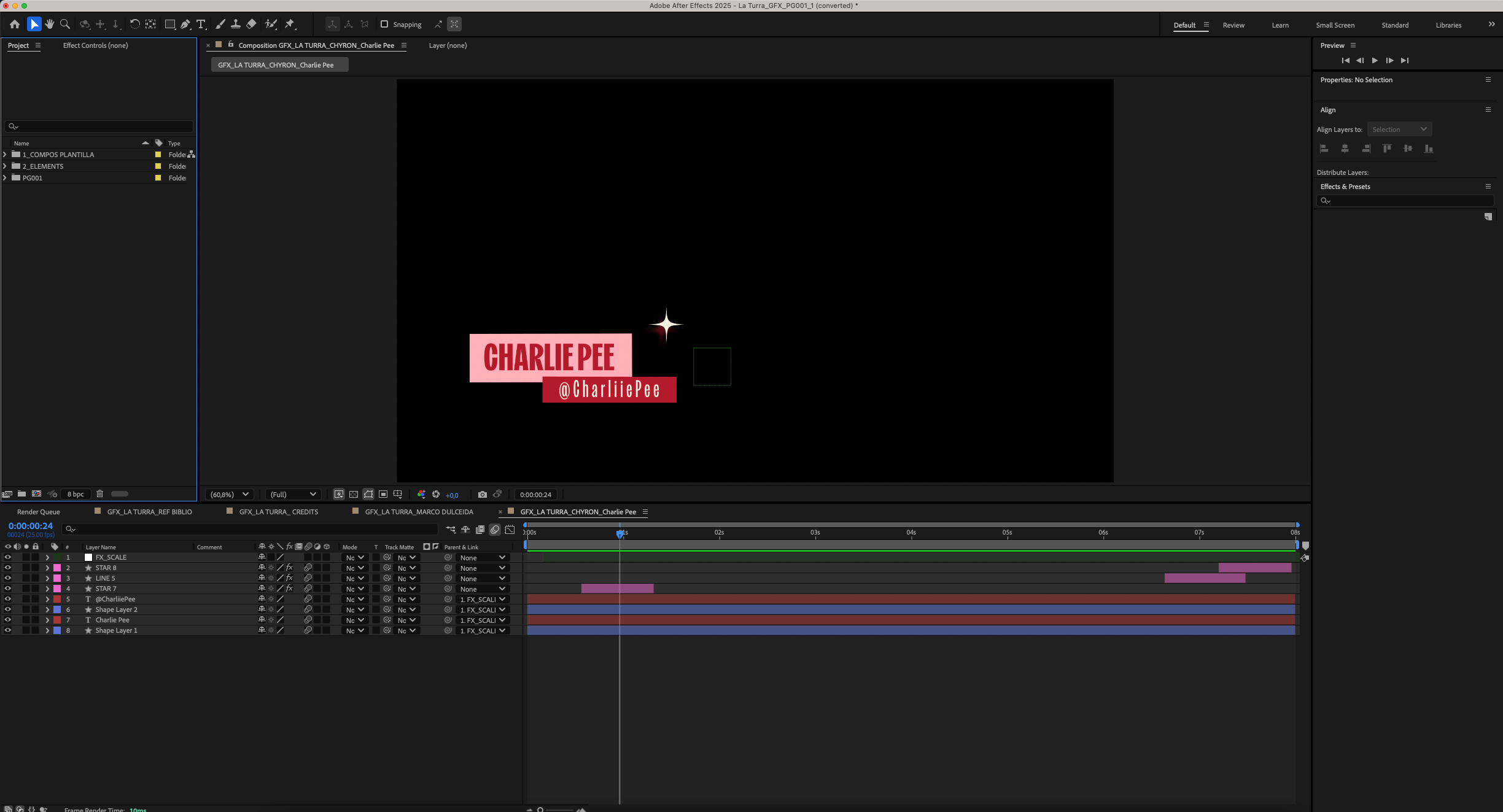Pick the Puppet Pin tool
This screenshot has width=1503, height=812.
[290, 25]
